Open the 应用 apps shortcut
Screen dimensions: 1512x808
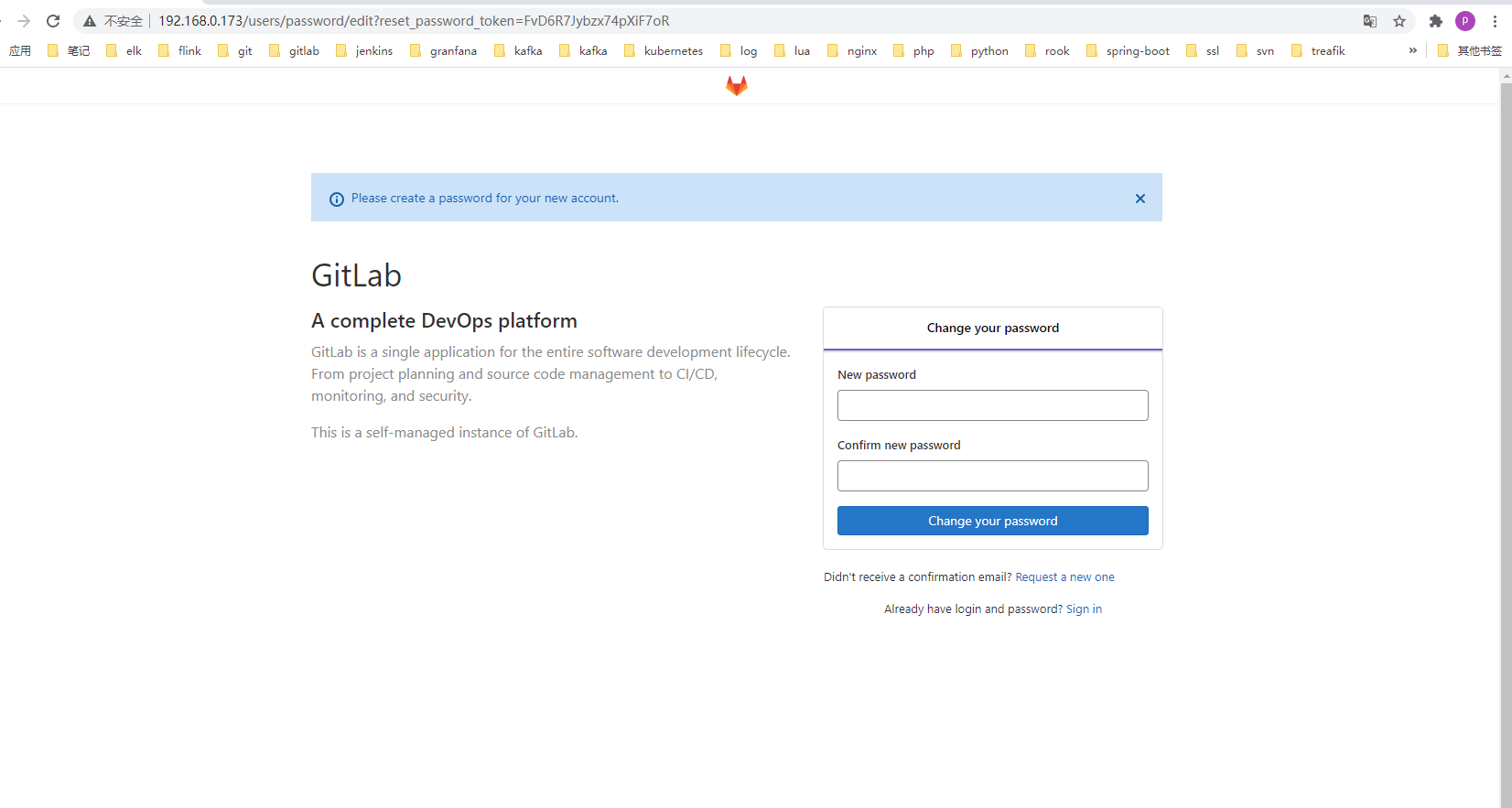point(20,50)
